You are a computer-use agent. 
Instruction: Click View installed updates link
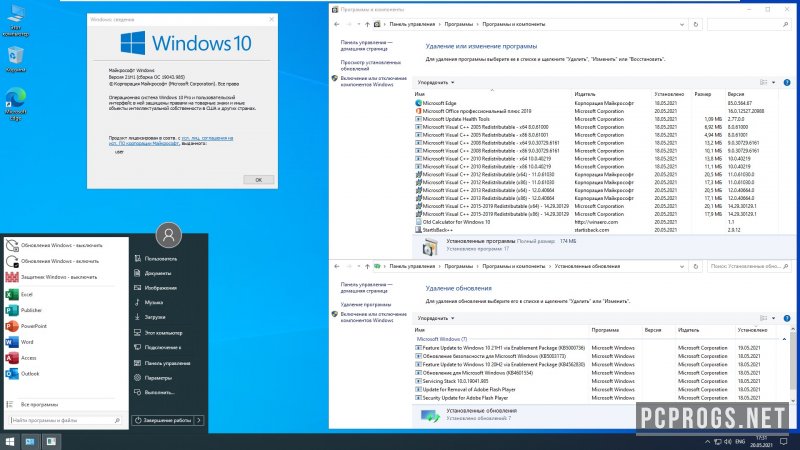370,65
